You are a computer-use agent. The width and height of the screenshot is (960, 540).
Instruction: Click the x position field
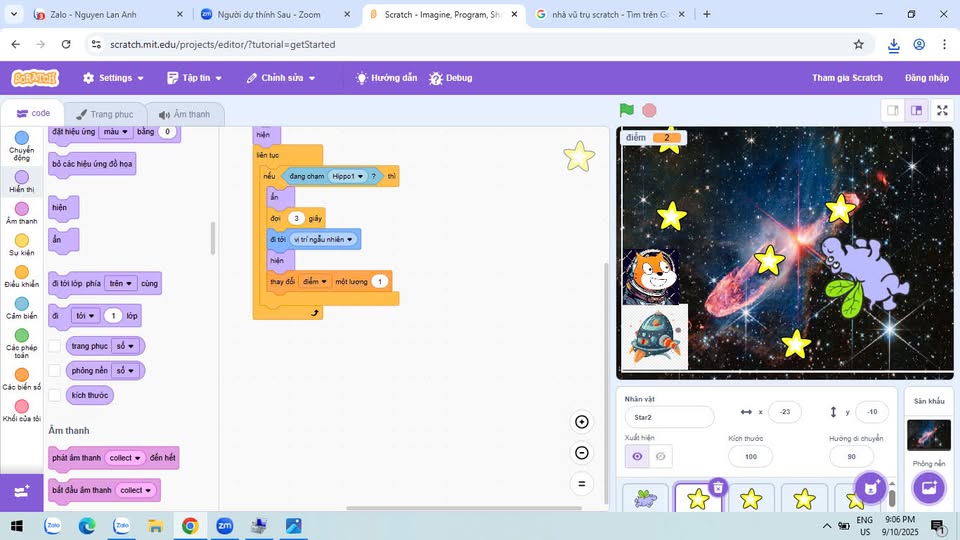pyautogui.click(x=785, y=412)
